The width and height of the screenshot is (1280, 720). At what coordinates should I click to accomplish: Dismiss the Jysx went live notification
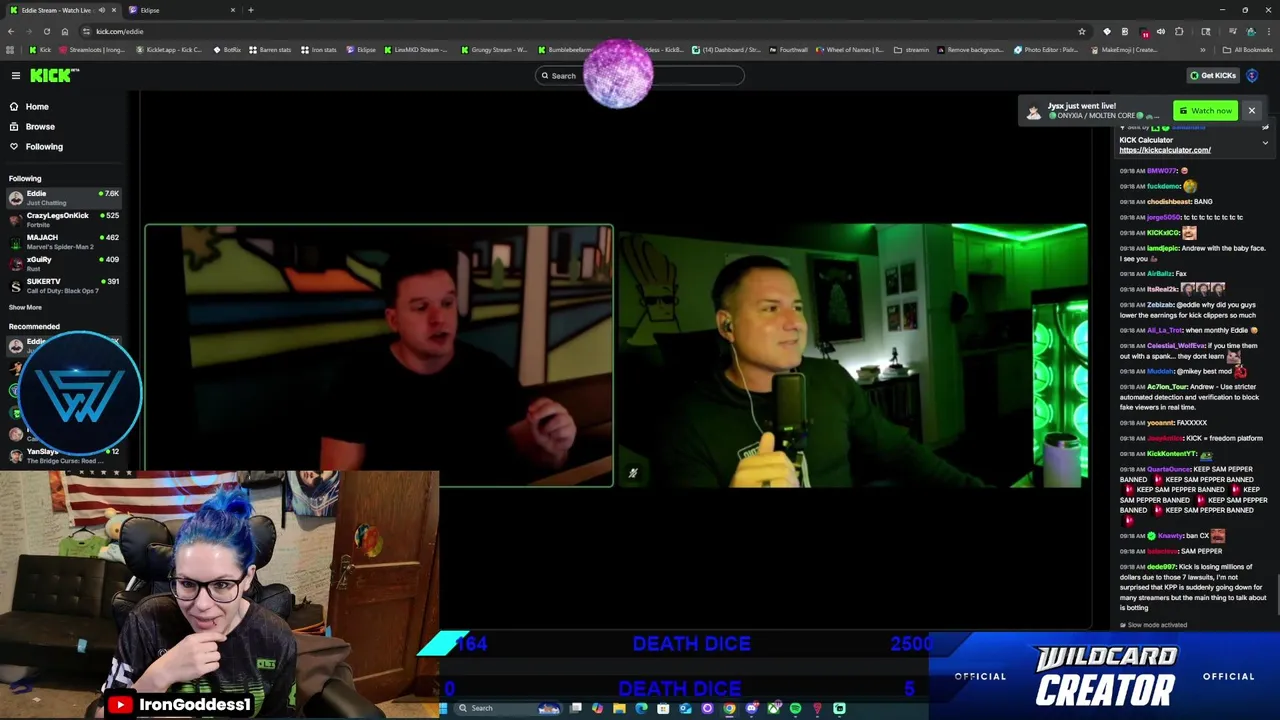pos(1251,110)
